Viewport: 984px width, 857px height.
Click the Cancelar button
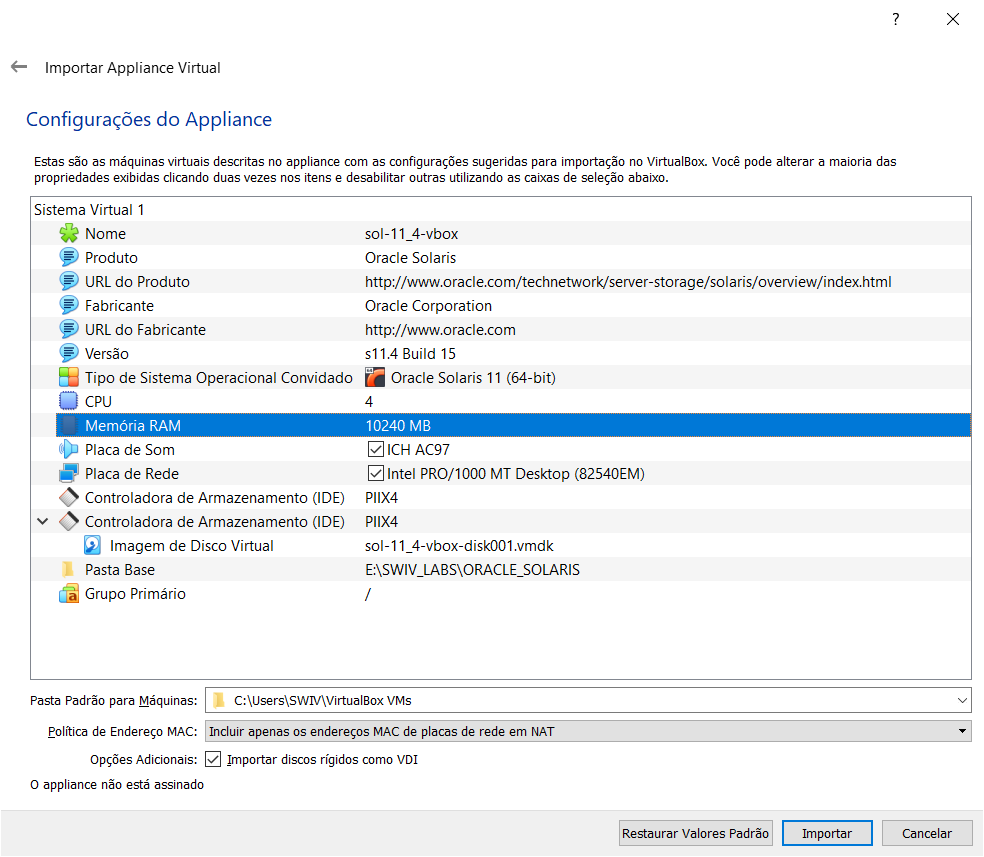(927, 833)
